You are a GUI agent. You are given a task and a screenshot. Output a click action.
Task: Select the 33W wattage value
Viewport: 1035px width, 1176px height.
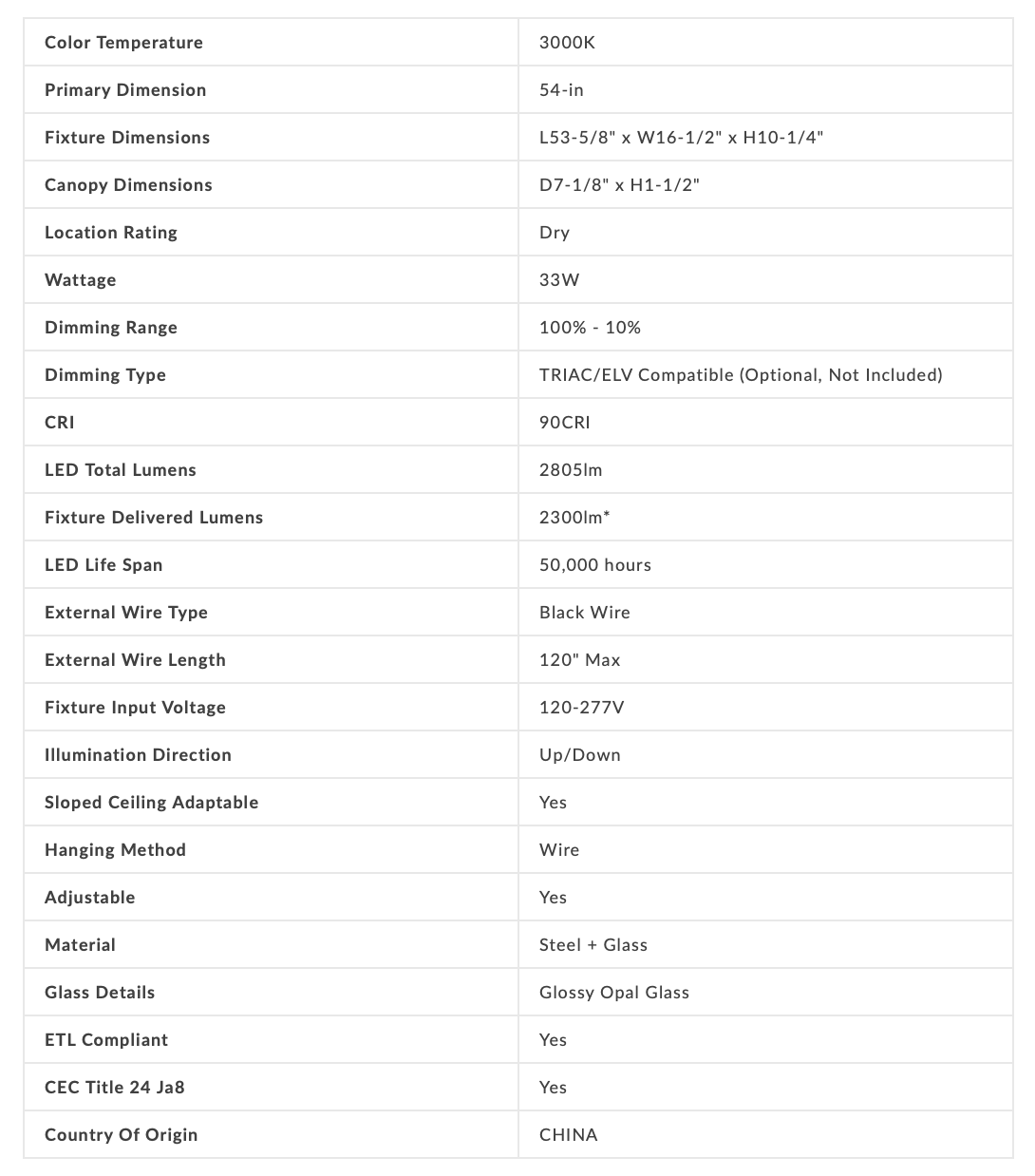coord(559,280)
